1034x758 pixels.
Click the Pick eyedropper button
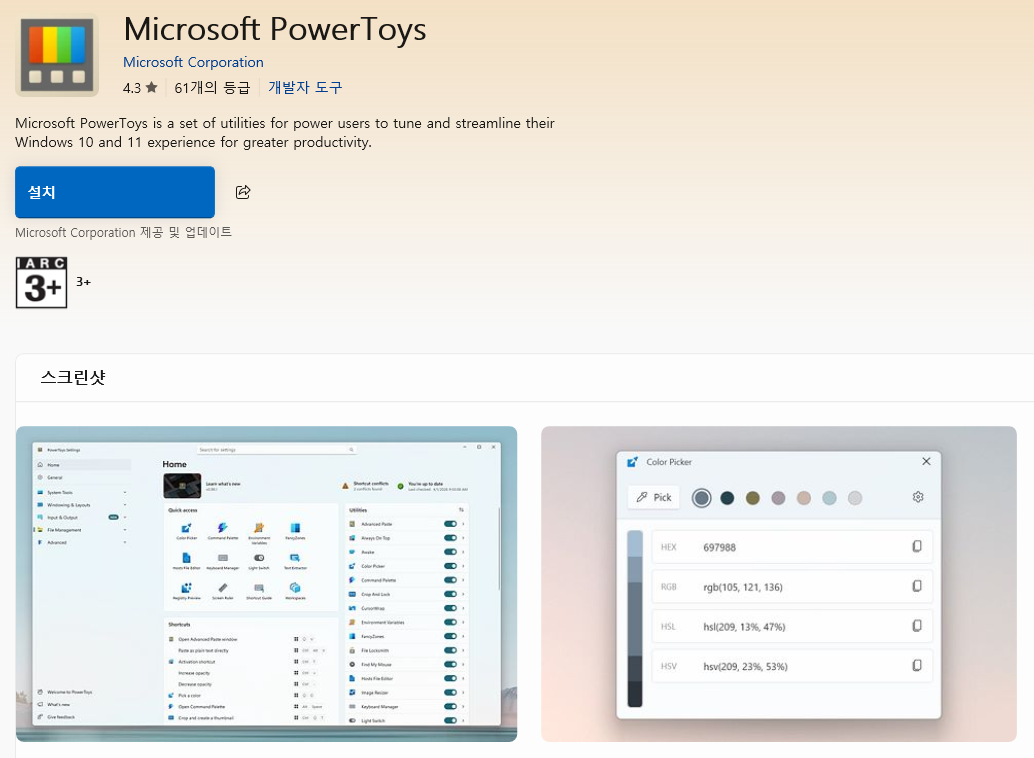[x=654, y=497]
